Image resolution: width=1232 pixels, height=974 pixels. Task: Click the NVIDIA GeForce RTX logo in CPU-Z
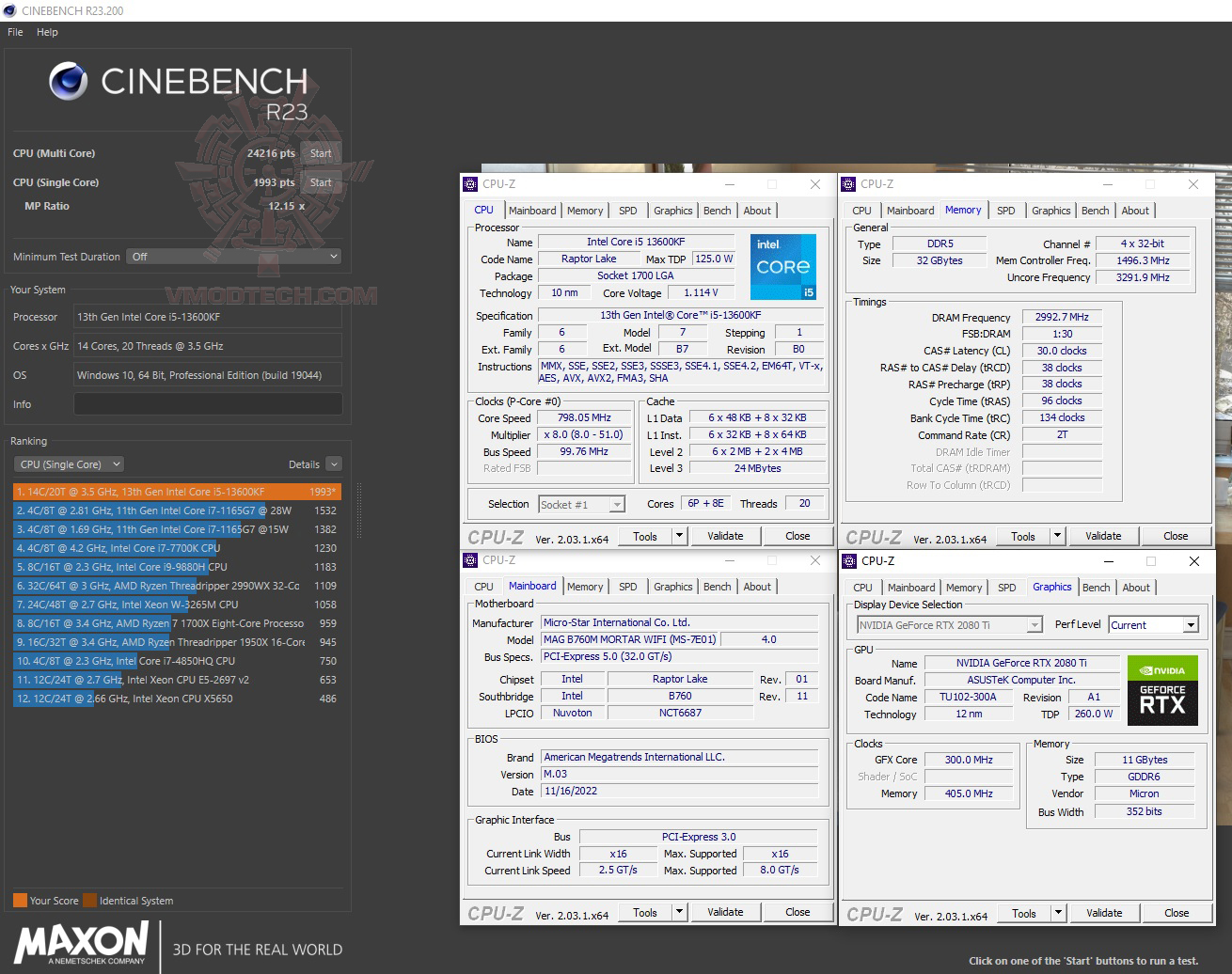pos(1162,690)
